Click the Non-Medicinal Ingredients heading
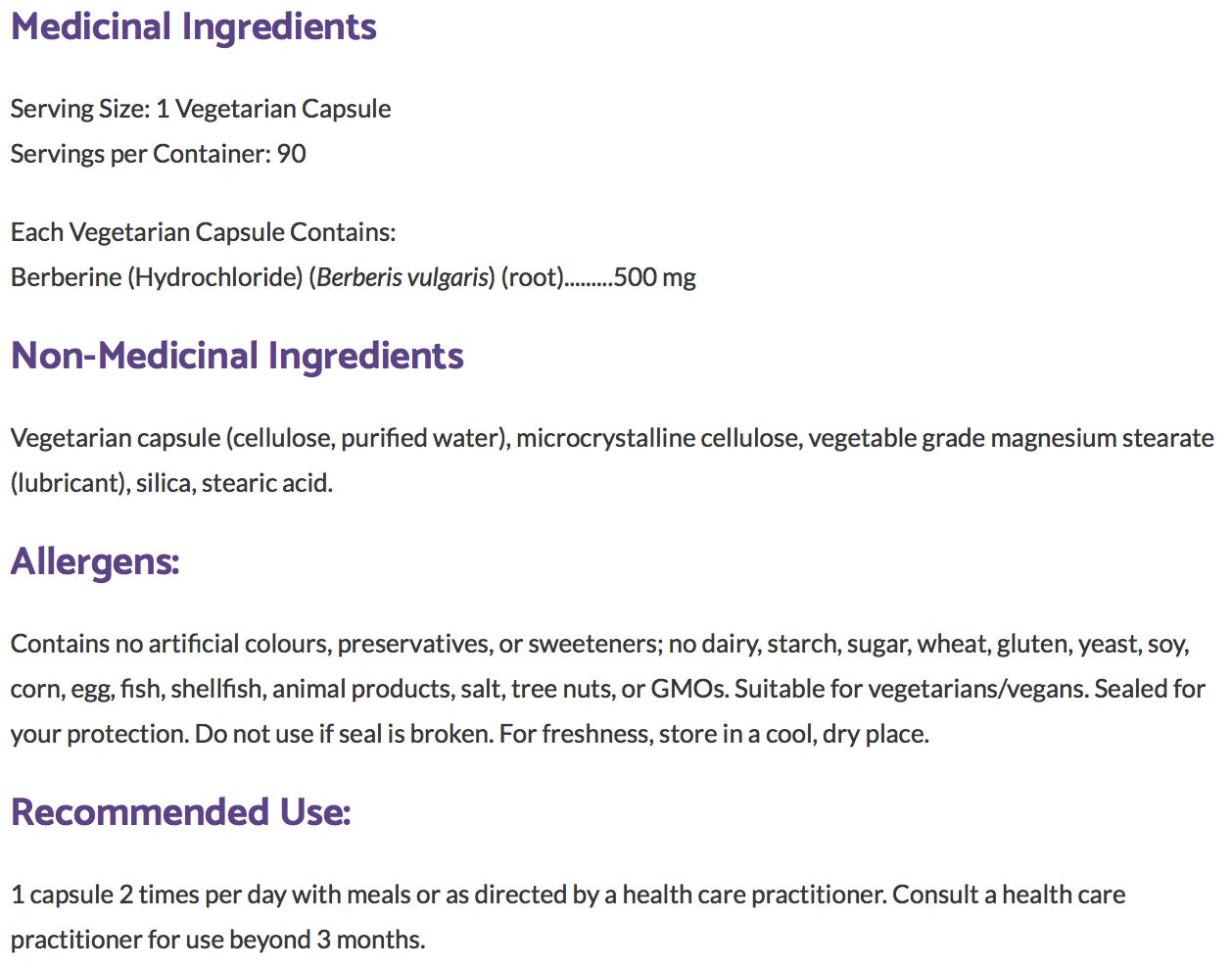Image resolution: width=1232 pixels, height=970 pixels. click(x=237, y=356)
